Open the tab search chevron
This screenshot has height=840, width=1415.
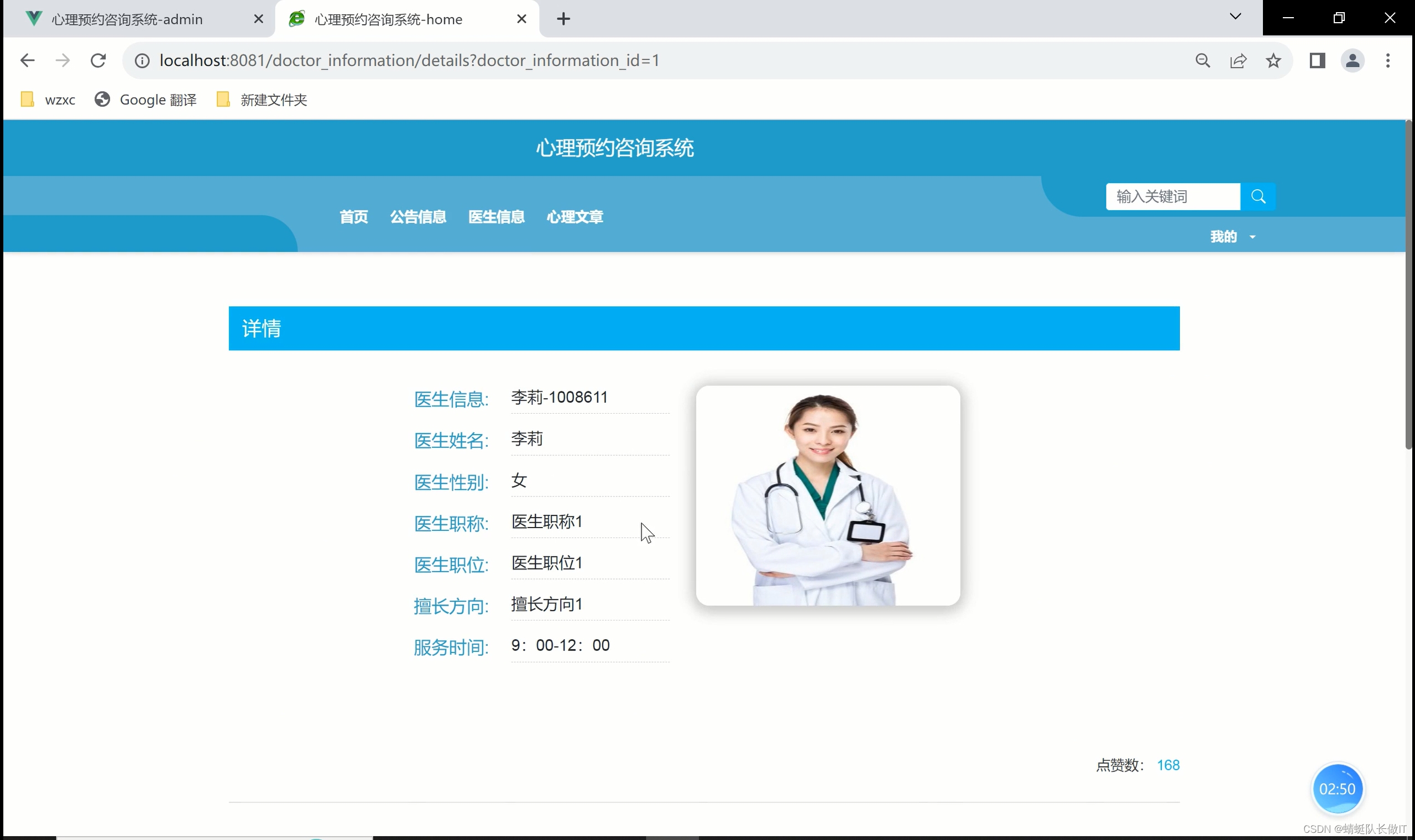tap(1235, 17)
